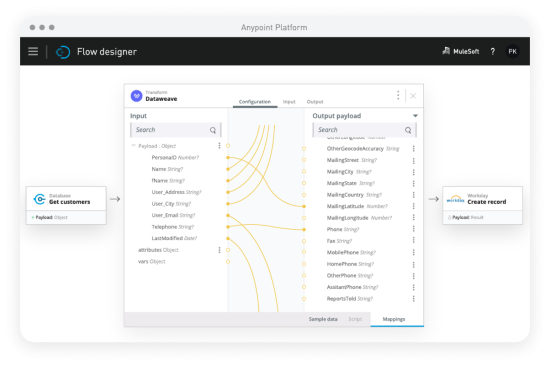Image resolution: width=550 pixels, height=366 pixels.
Task: Click the Input search magnifier icon
Action: point(213,130)
